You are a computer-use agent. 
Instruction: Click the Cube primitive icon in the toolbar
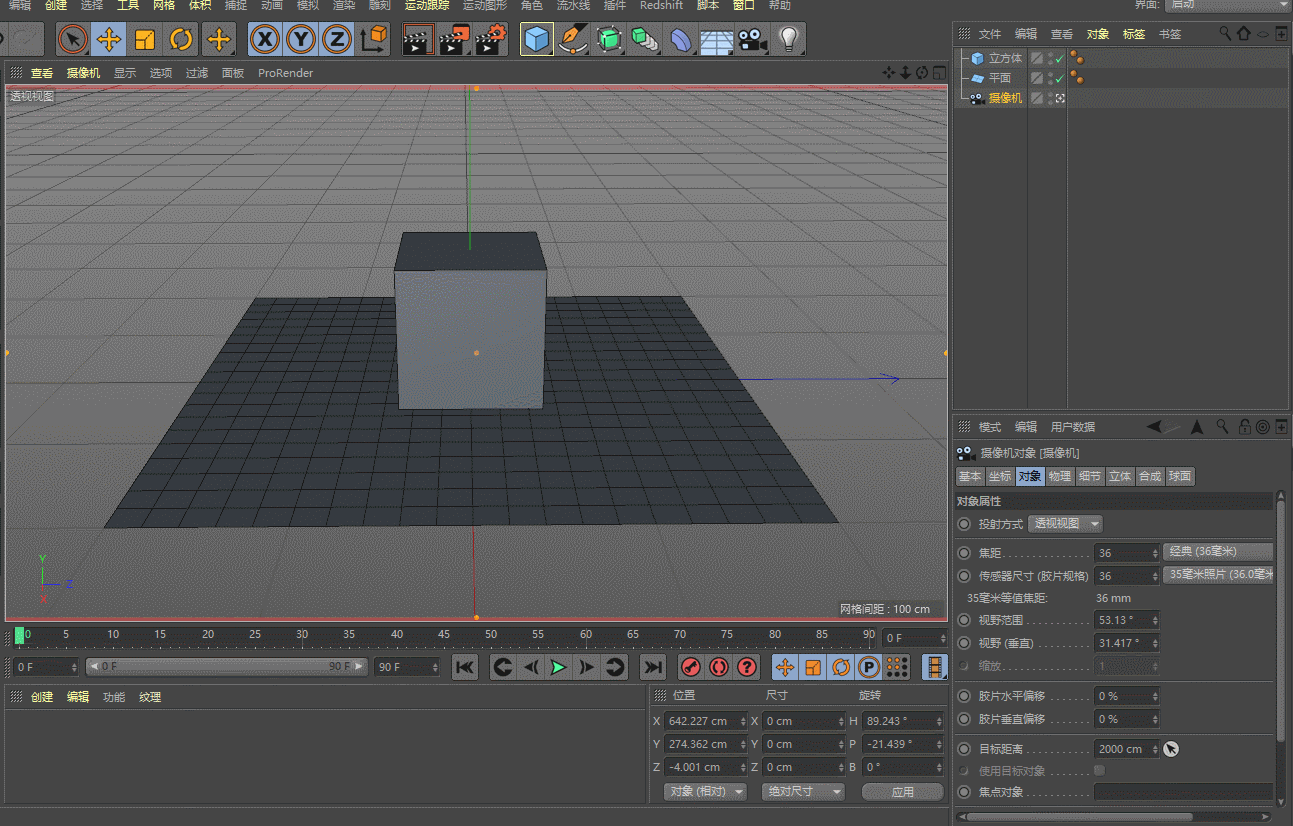[537, 40]
